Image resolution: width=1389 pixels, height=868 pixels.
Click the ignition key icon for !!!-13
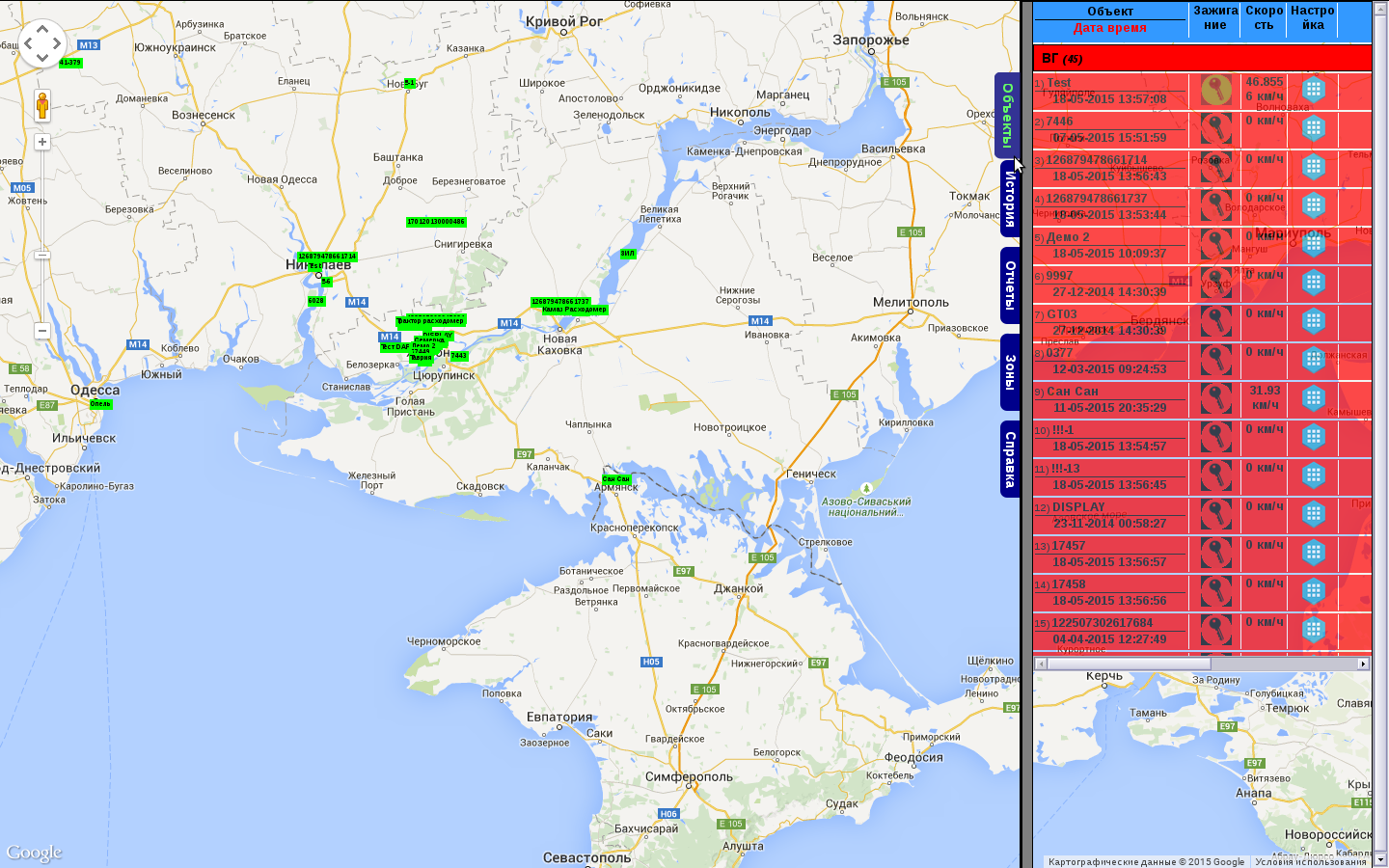1215,476
